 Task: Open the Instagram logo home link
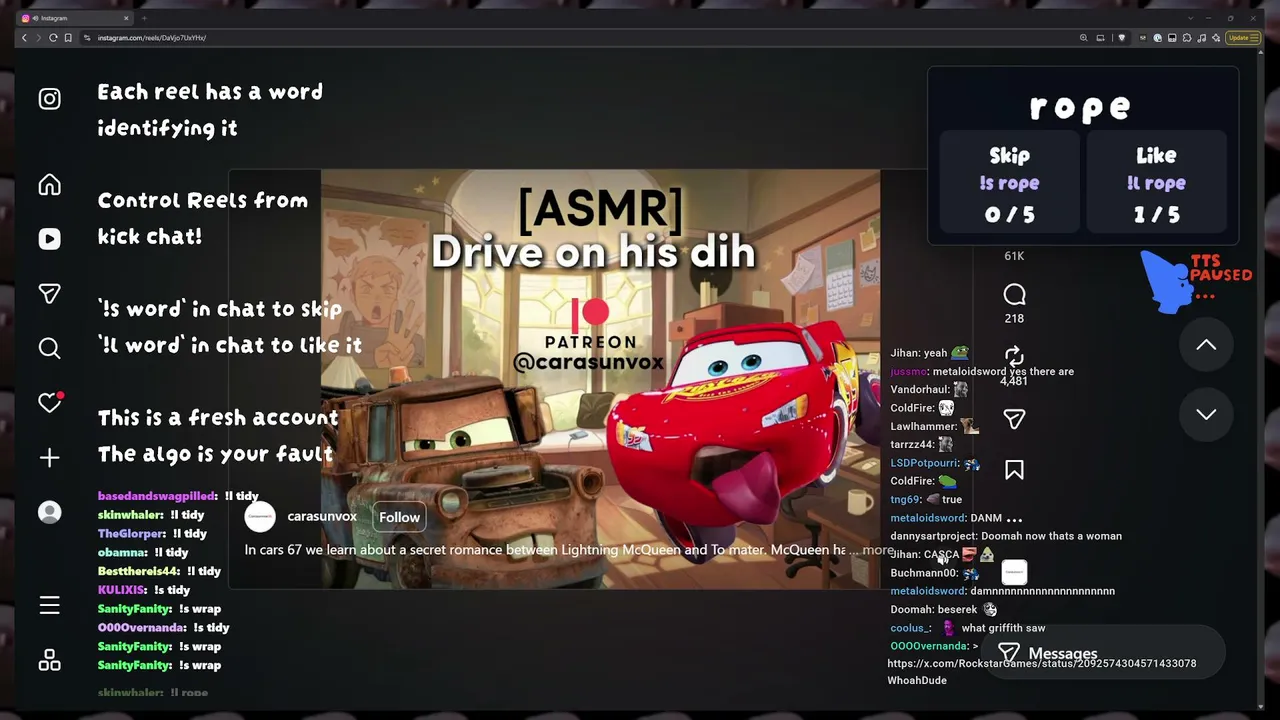(x=49, y=99)
